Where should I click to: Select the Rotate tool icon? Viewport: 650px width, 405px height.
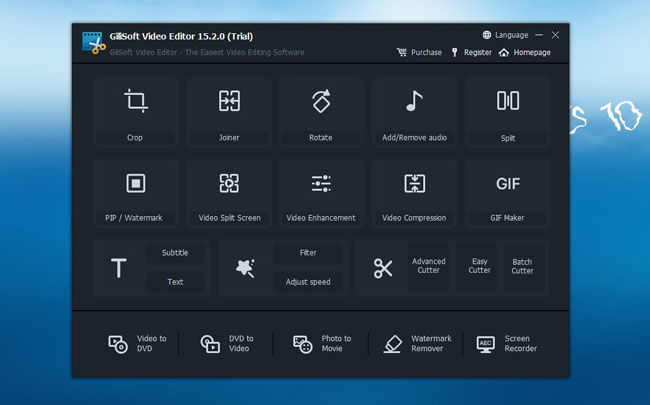pos(321,101)
